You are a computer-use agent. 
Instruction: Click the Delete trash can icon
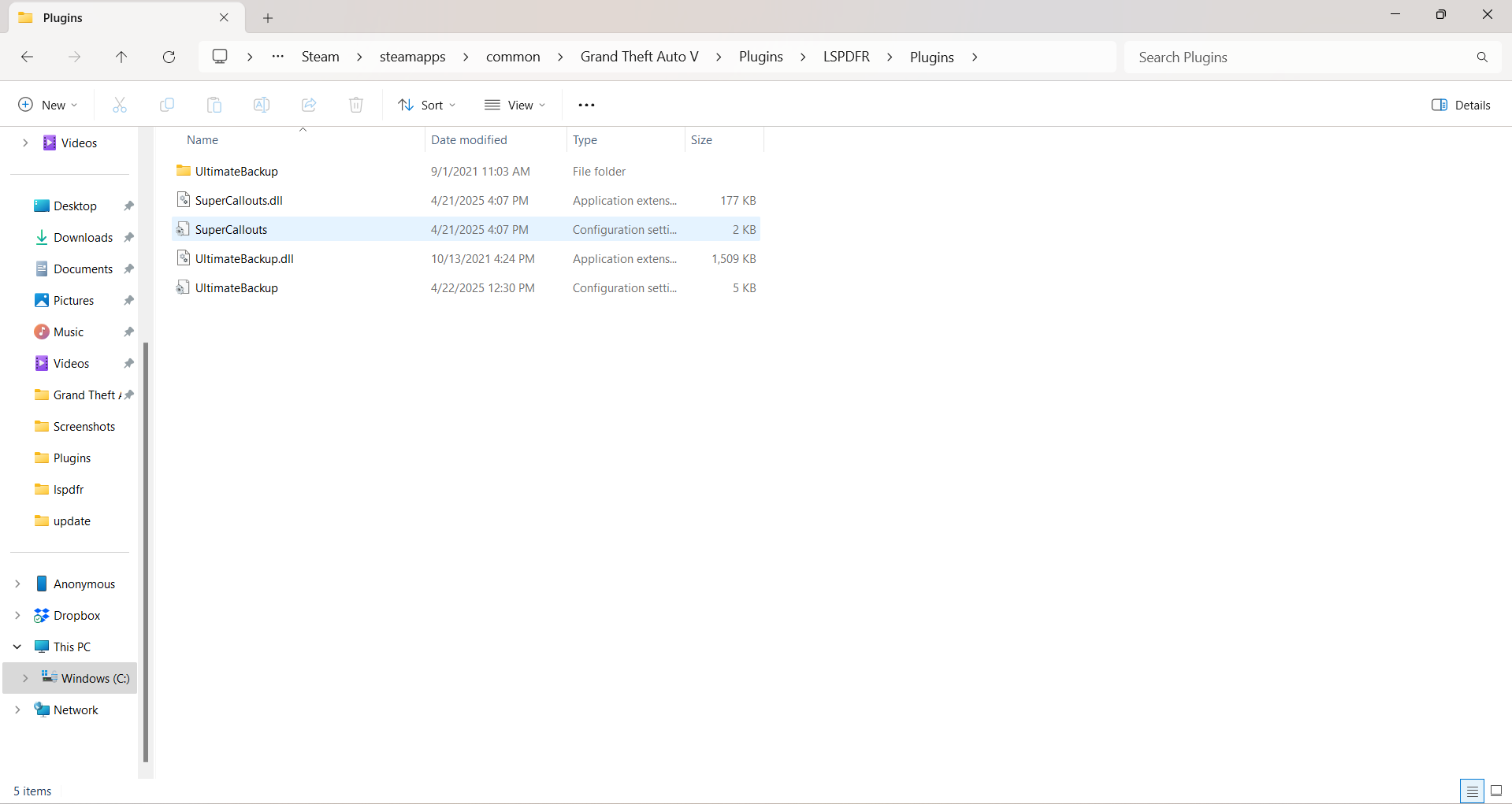coord(356,105)
